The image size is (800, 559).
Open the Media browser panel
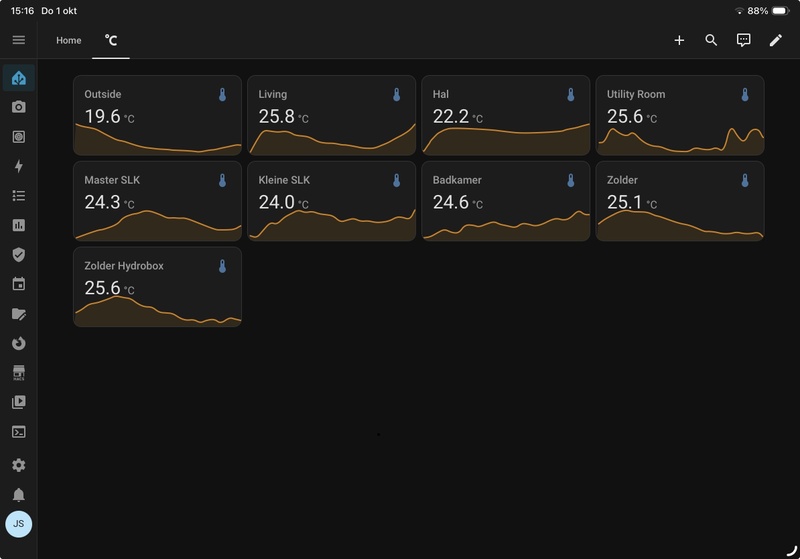(x=19, y=402)
